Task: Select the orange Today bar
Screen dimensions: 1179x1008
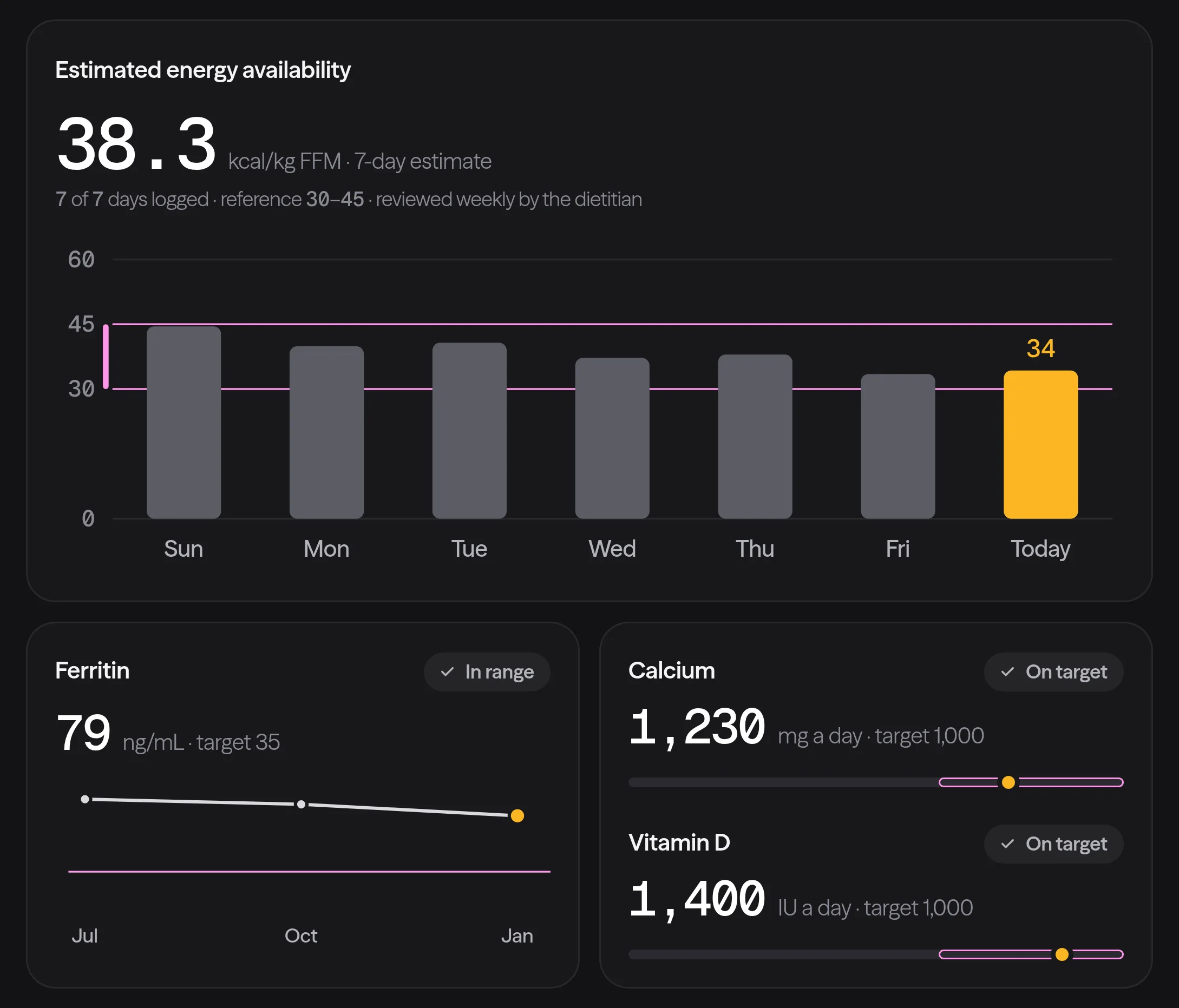Action: [1041, 444]
